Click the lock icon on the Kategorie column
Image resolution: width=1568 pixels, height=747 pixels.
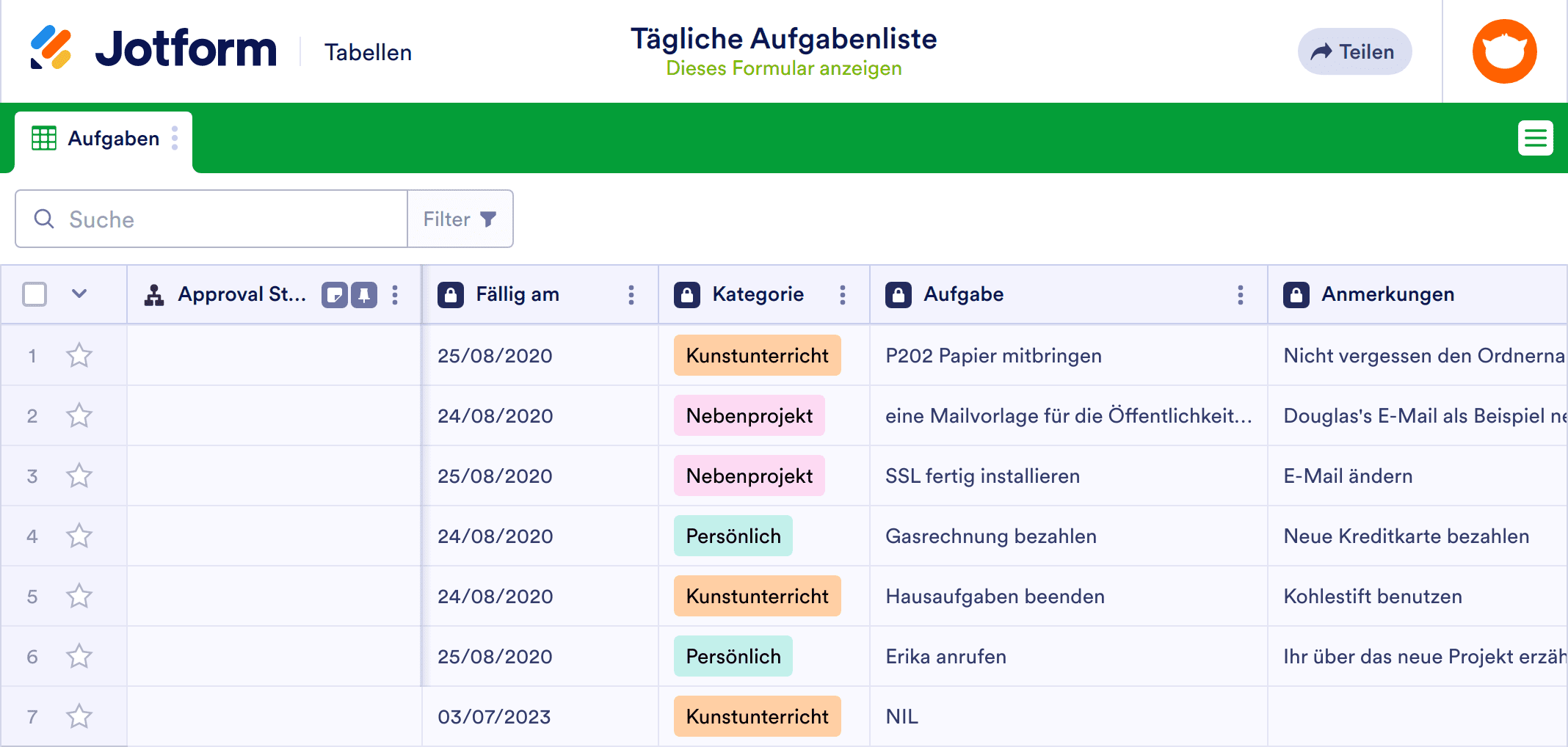tap(687, 294)
